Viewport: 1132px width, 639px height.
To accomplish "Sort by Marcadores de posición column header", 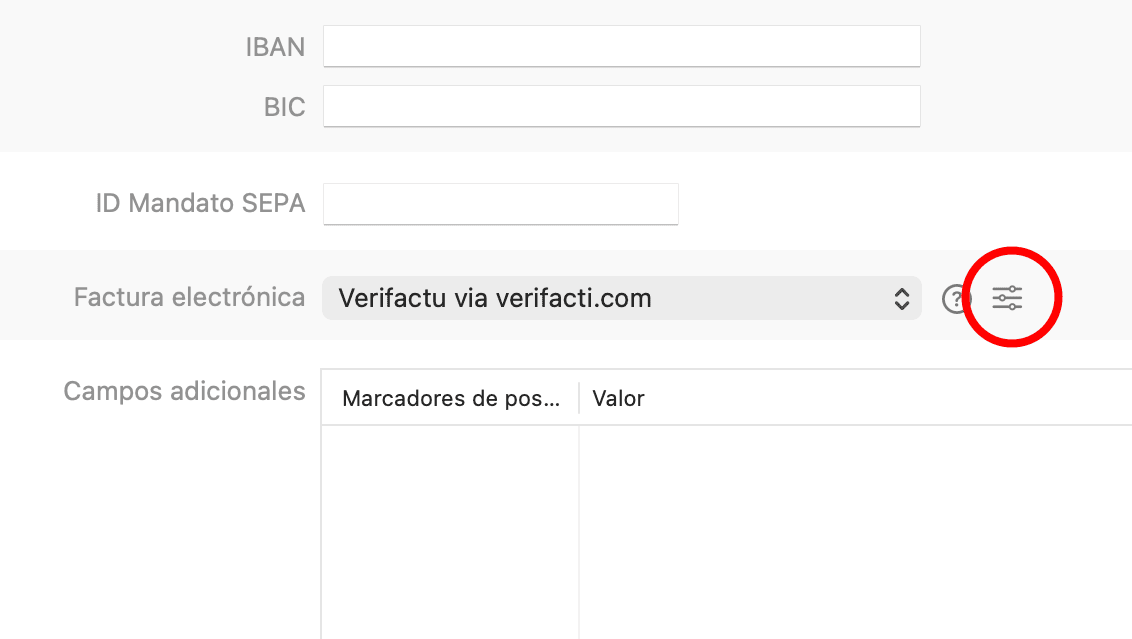I will pyautogui.click(x=450, y=399).
